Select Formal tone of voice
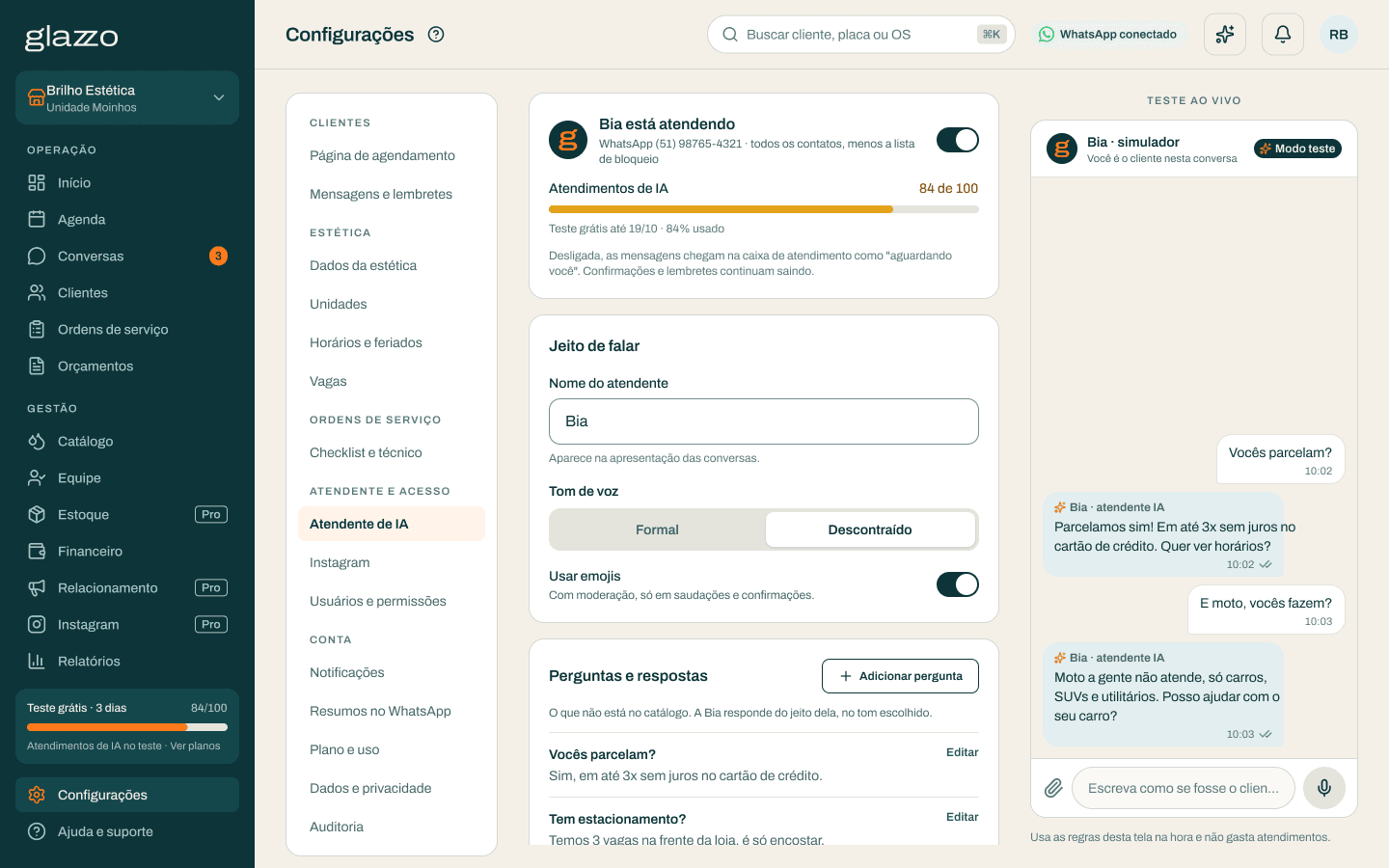 coord(657,529)
